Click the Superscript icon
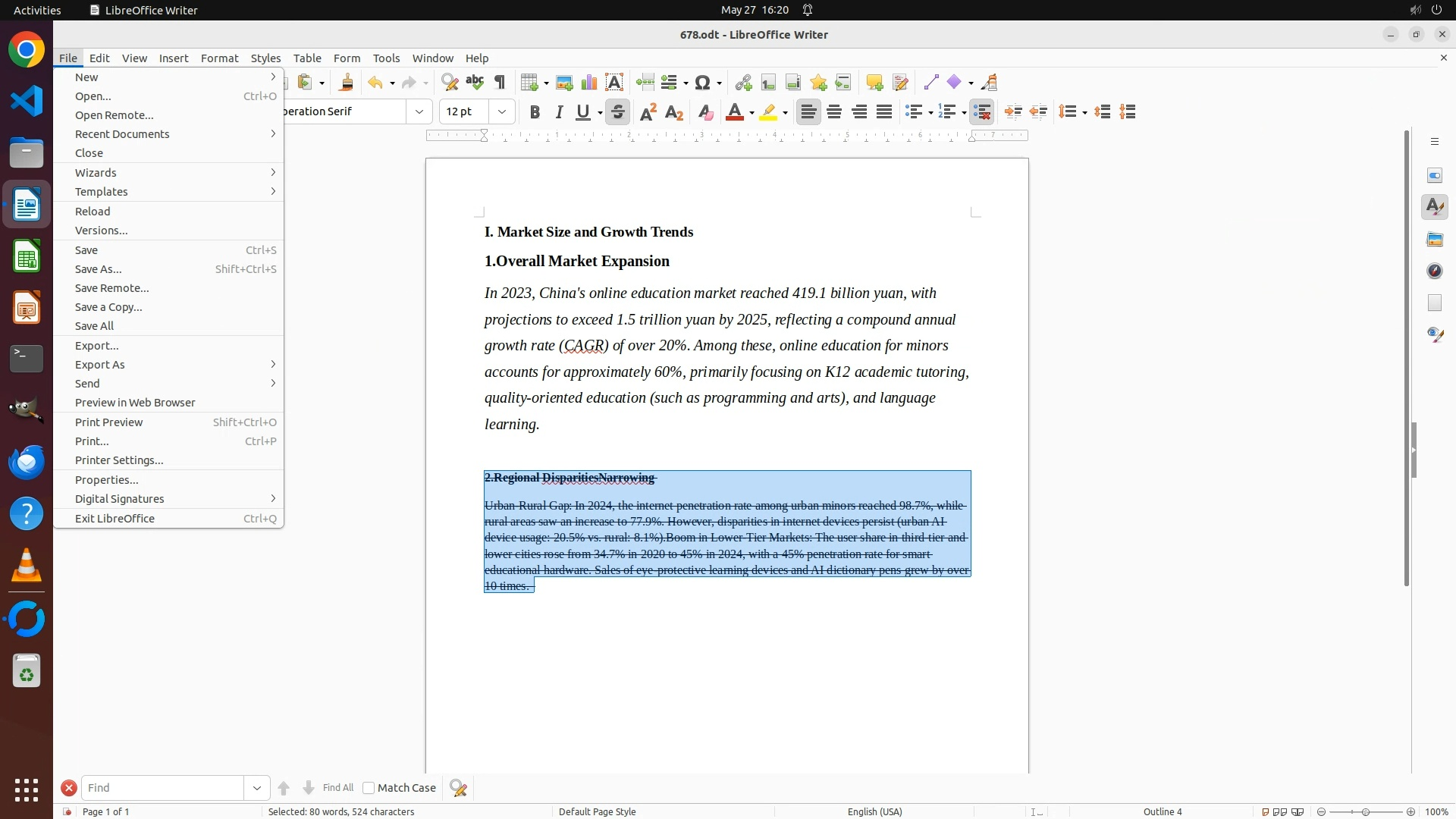Screen dimensions: 1456x819 [648, 112]
